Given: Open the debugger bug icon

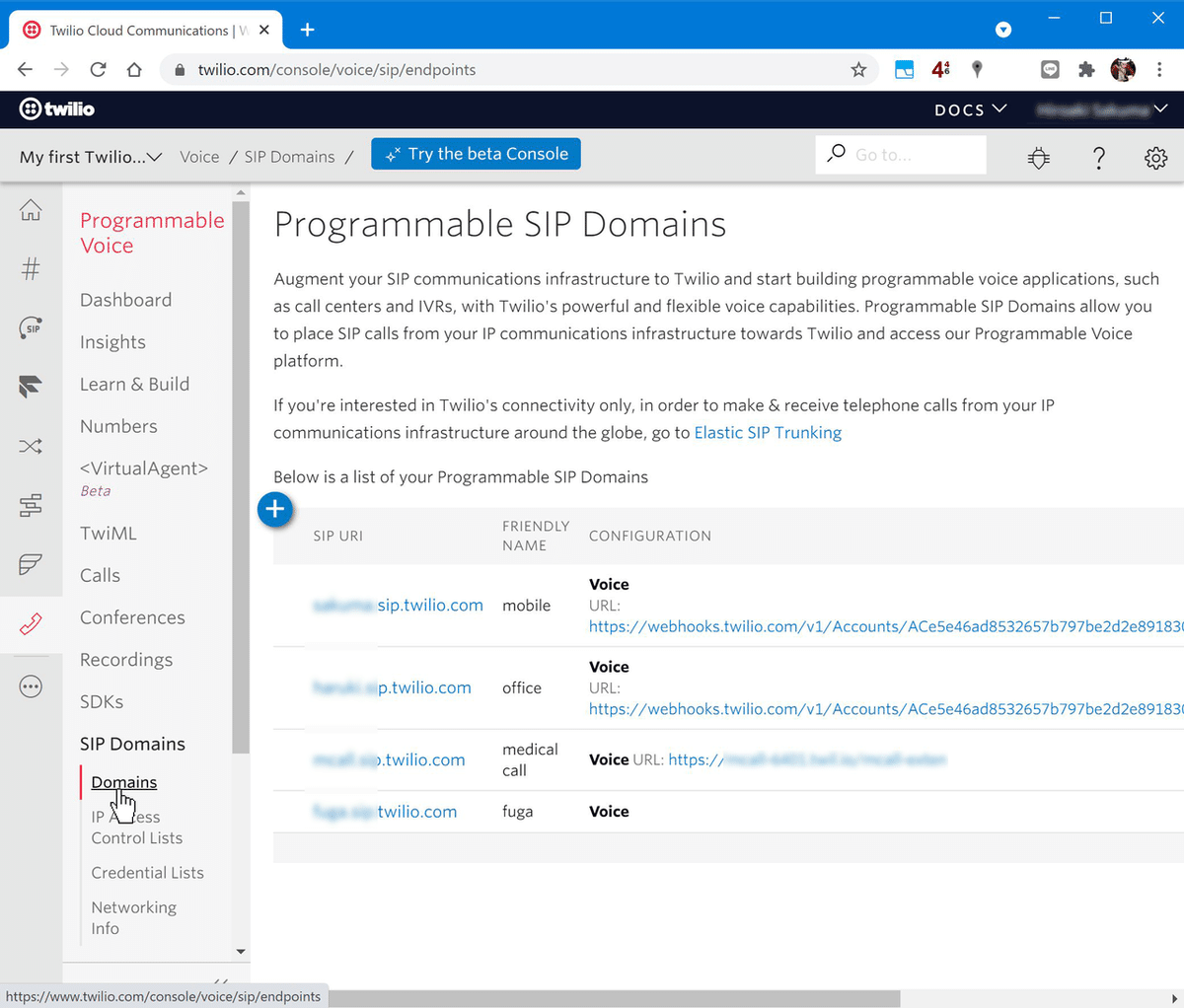Looking at the screenshot, I should [1039, 157].
